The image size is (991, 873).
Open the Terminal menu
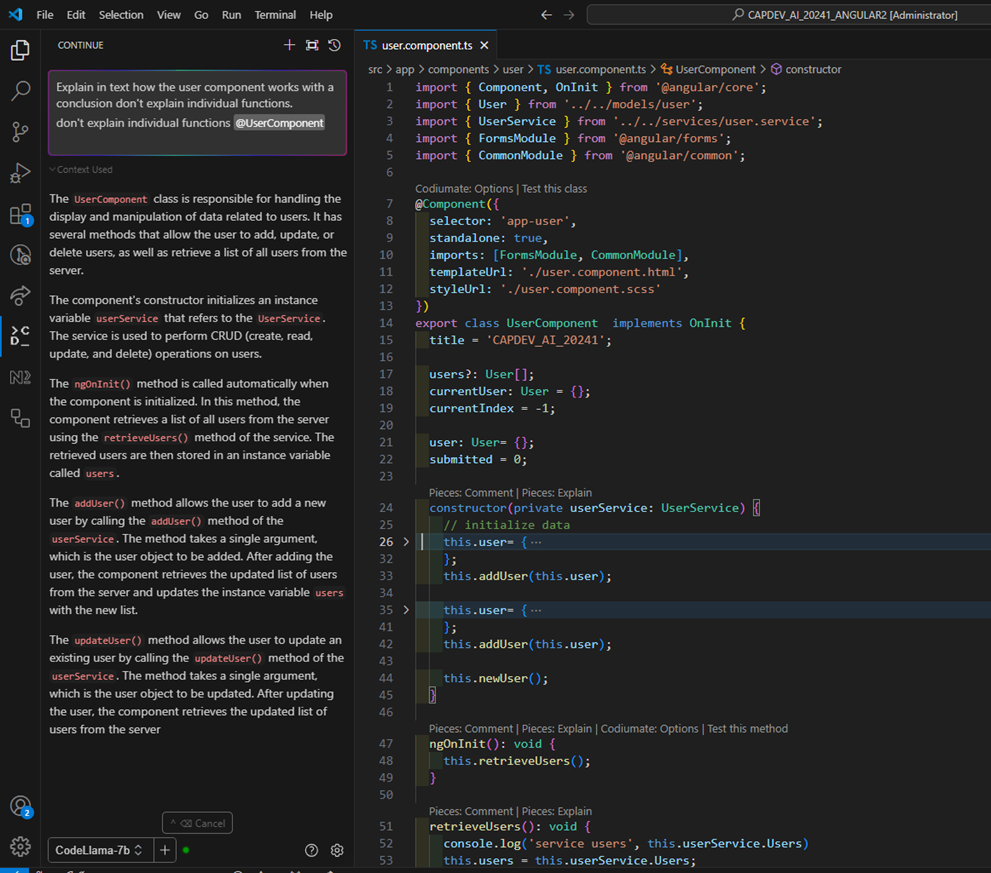[275, 15]
